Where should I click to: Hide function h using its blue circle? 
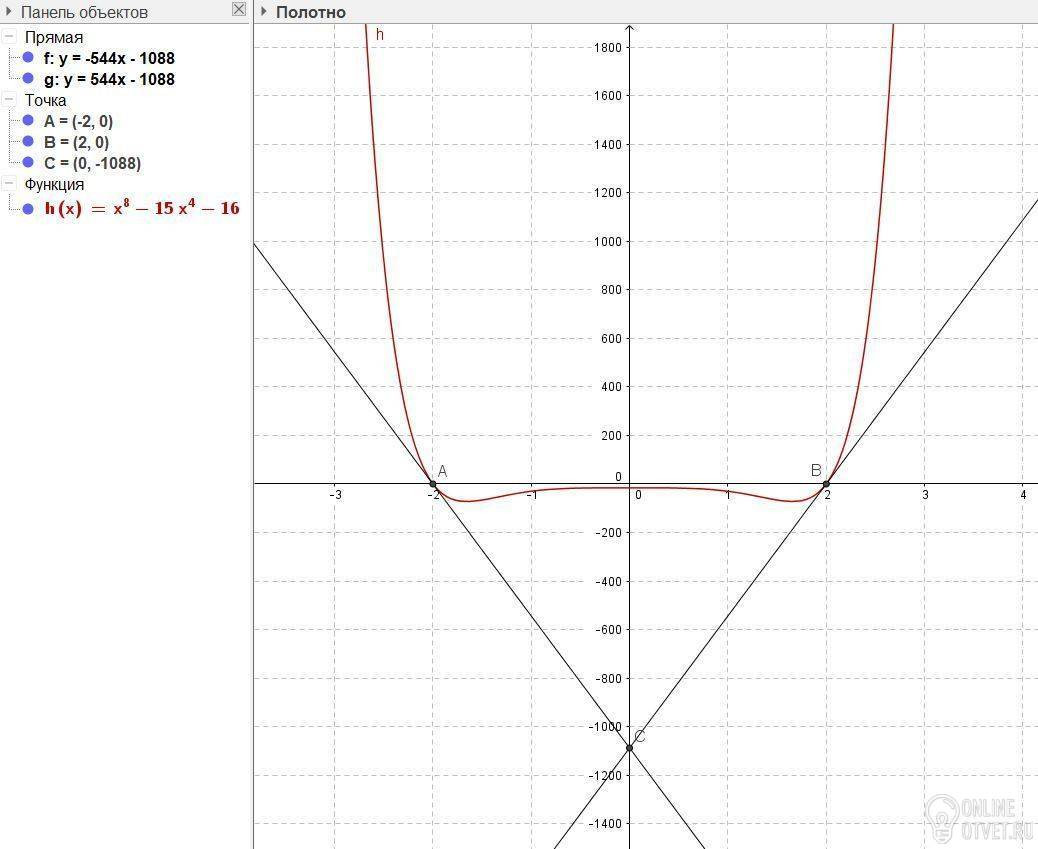tap(28, 209)
